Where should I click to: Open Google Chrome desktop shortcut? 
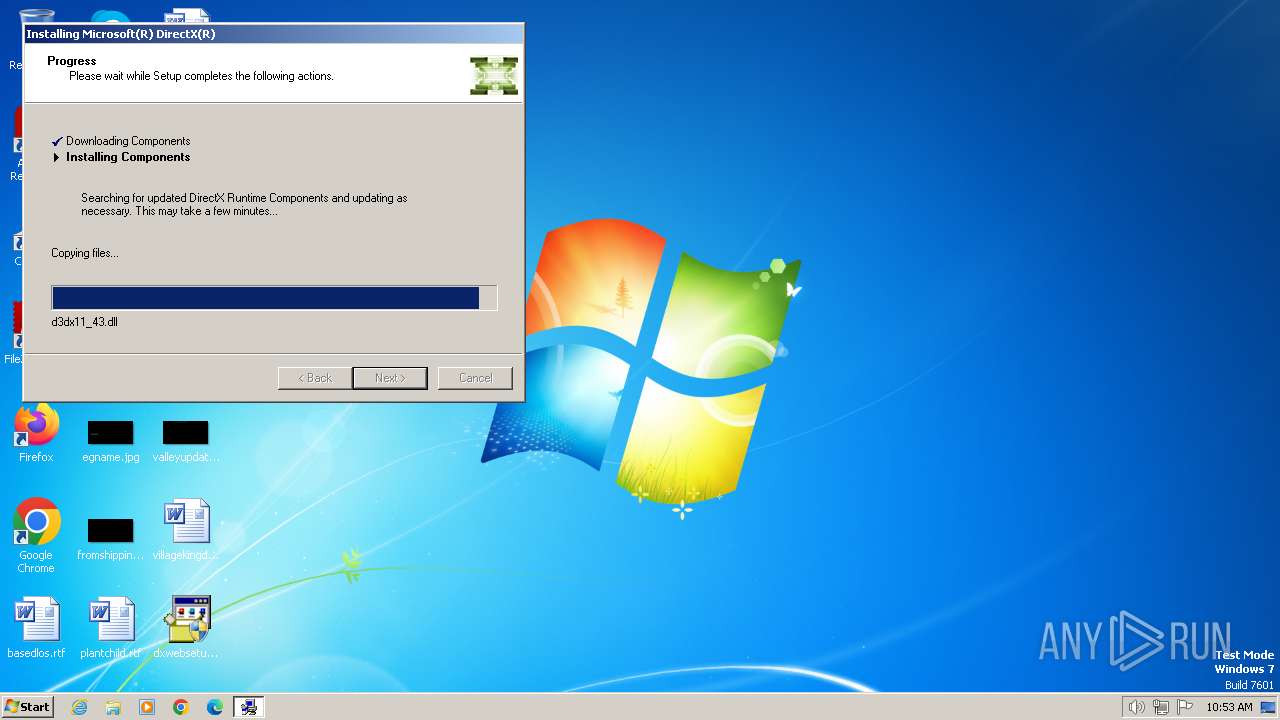36,537
